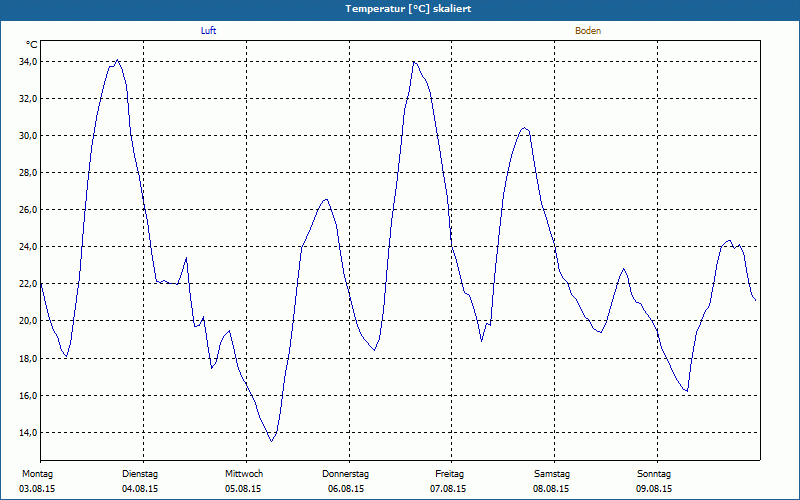Image resolution: width=800 pixels, height=500 pixels.
Task: Click the 22,0 y-axis value
Action: coord(29,284)
